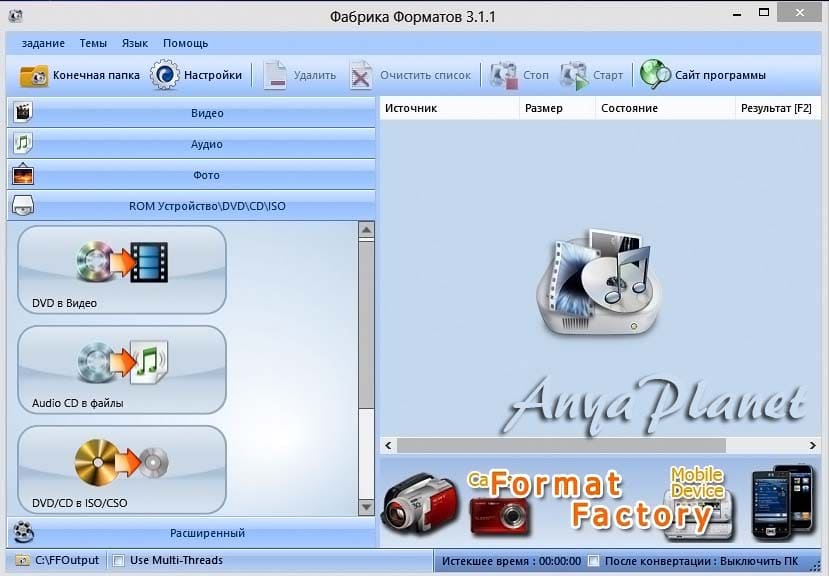Expand the Фото category
Viewport: 829px width, 576px height.
[191, 175]
